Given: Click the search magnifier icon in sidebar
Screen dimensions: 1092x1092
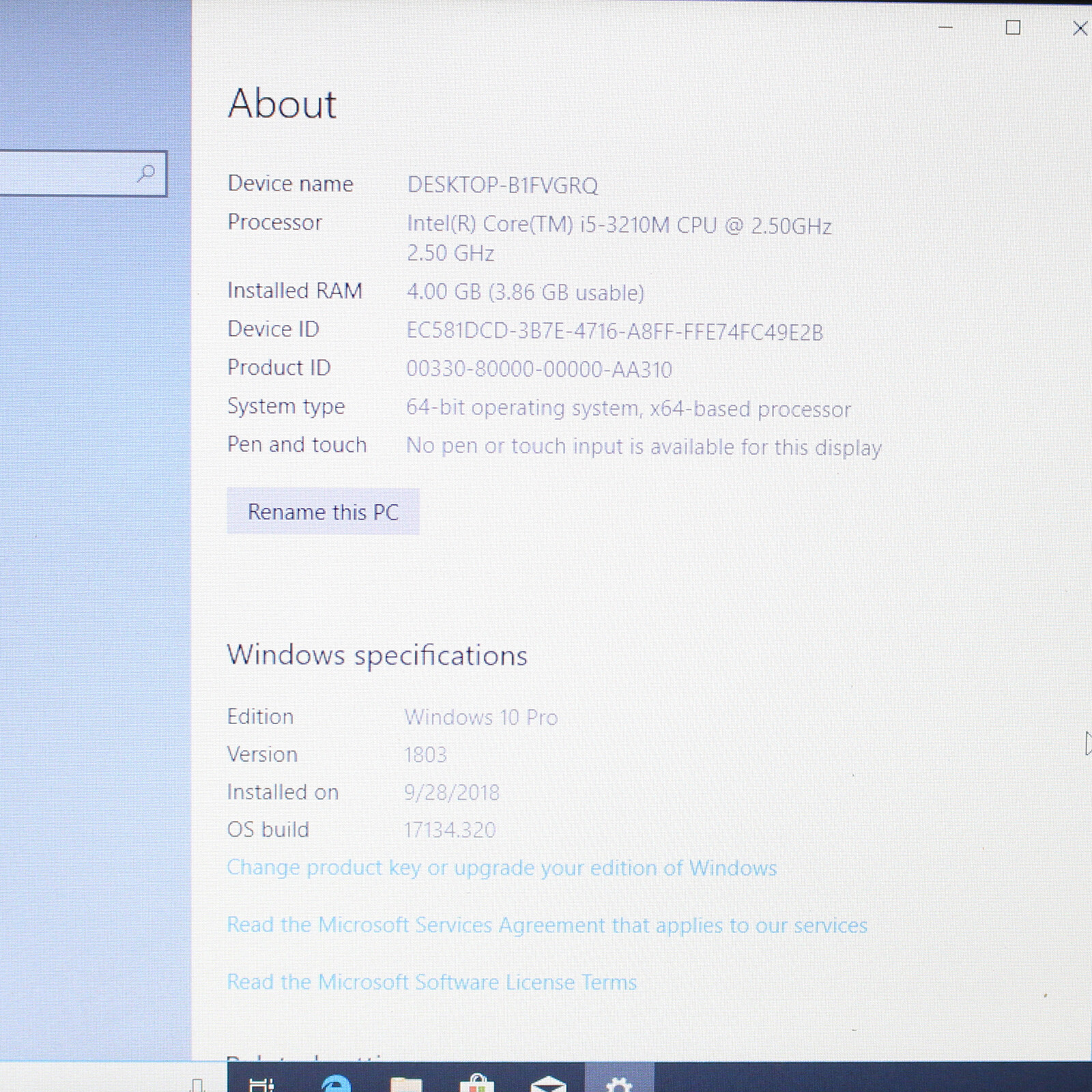Looking at the screenshot, I should point(145,173).
